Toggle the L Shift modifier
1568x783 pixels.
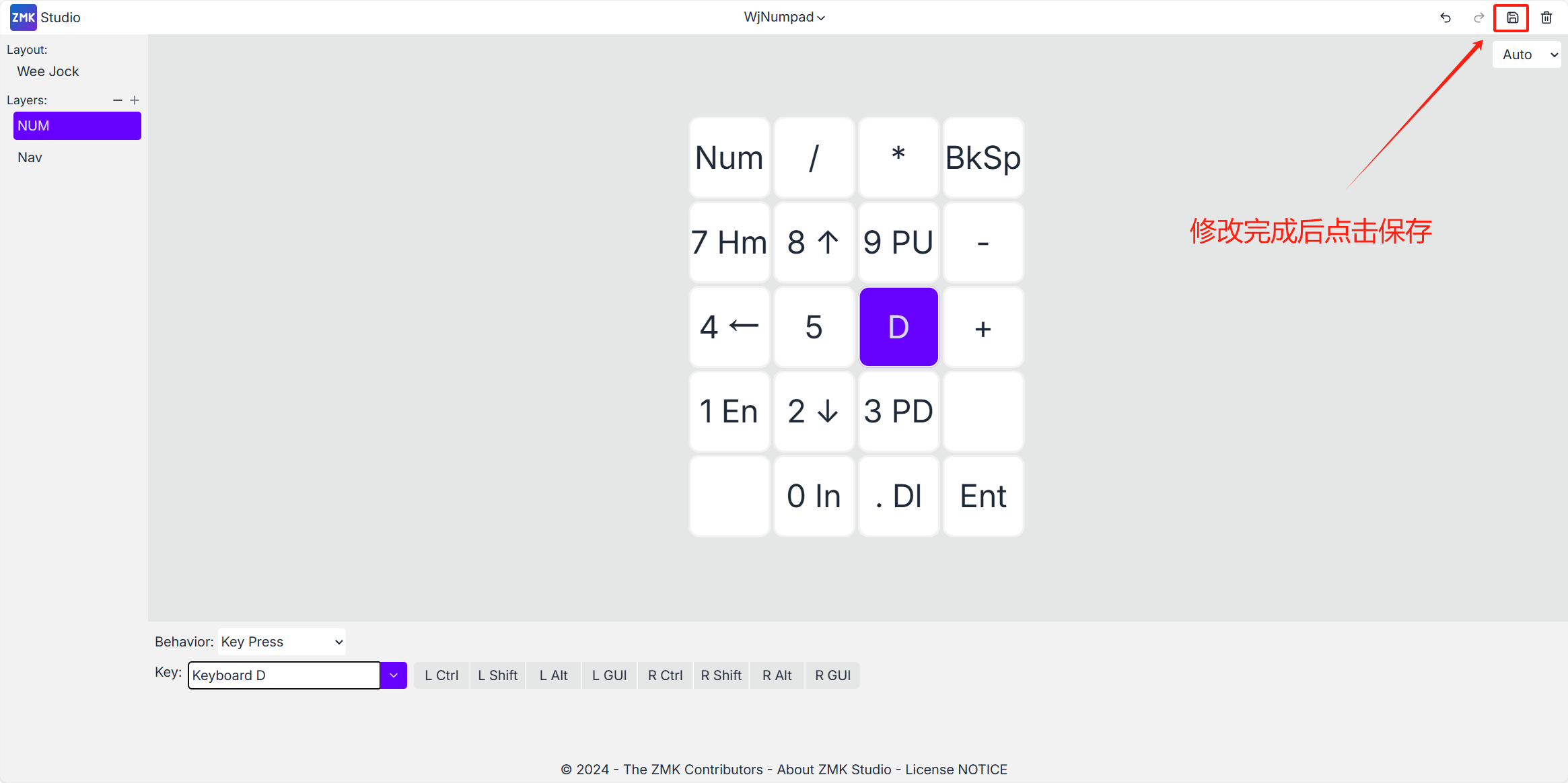(498, 675)
